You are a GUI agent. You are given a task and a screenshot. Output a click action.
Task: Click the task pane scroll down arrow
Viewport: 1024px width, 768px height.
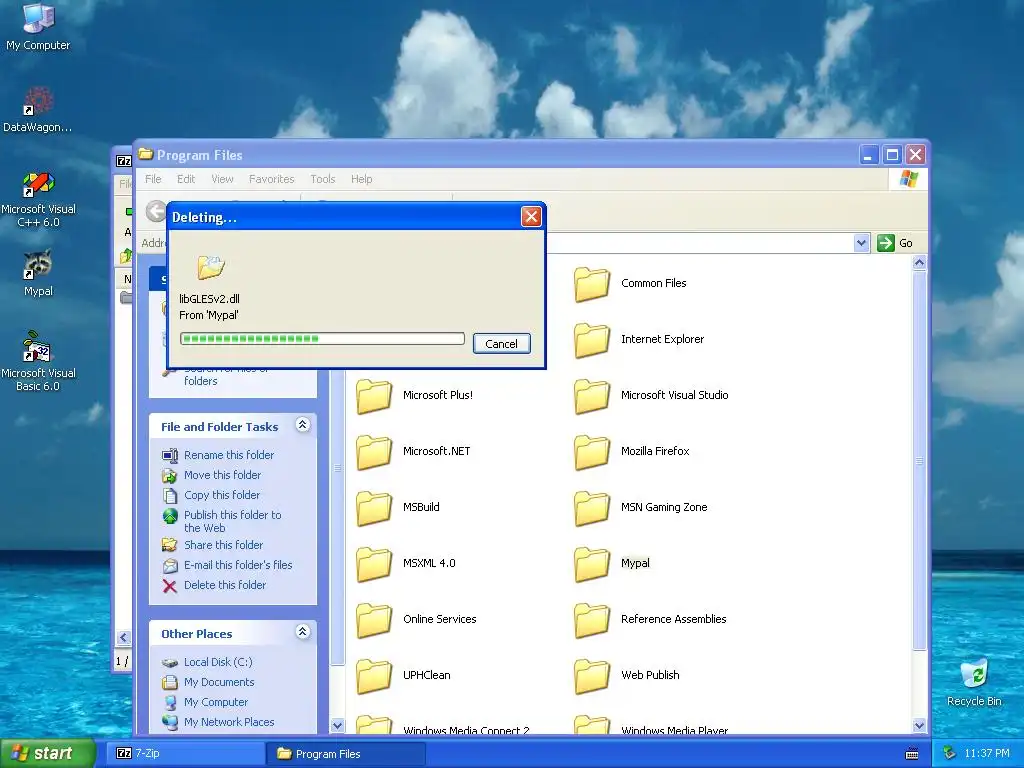coord(337,725)
